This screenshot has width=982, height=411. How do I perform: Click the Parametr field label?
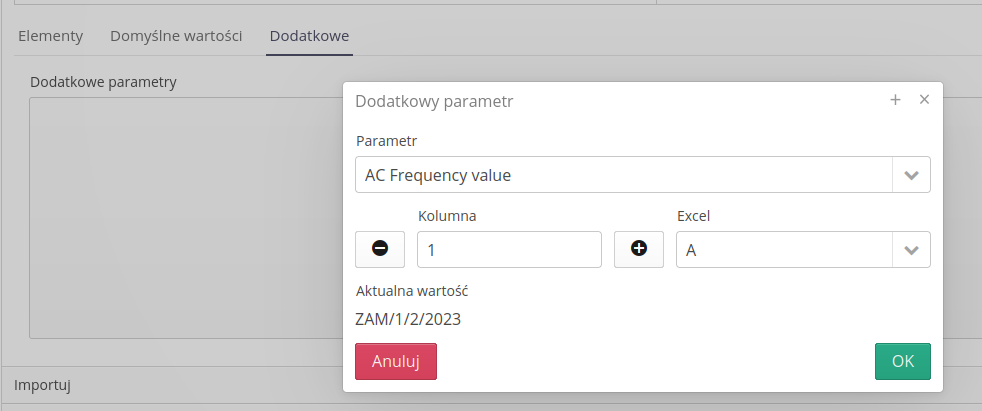point(386,140)
